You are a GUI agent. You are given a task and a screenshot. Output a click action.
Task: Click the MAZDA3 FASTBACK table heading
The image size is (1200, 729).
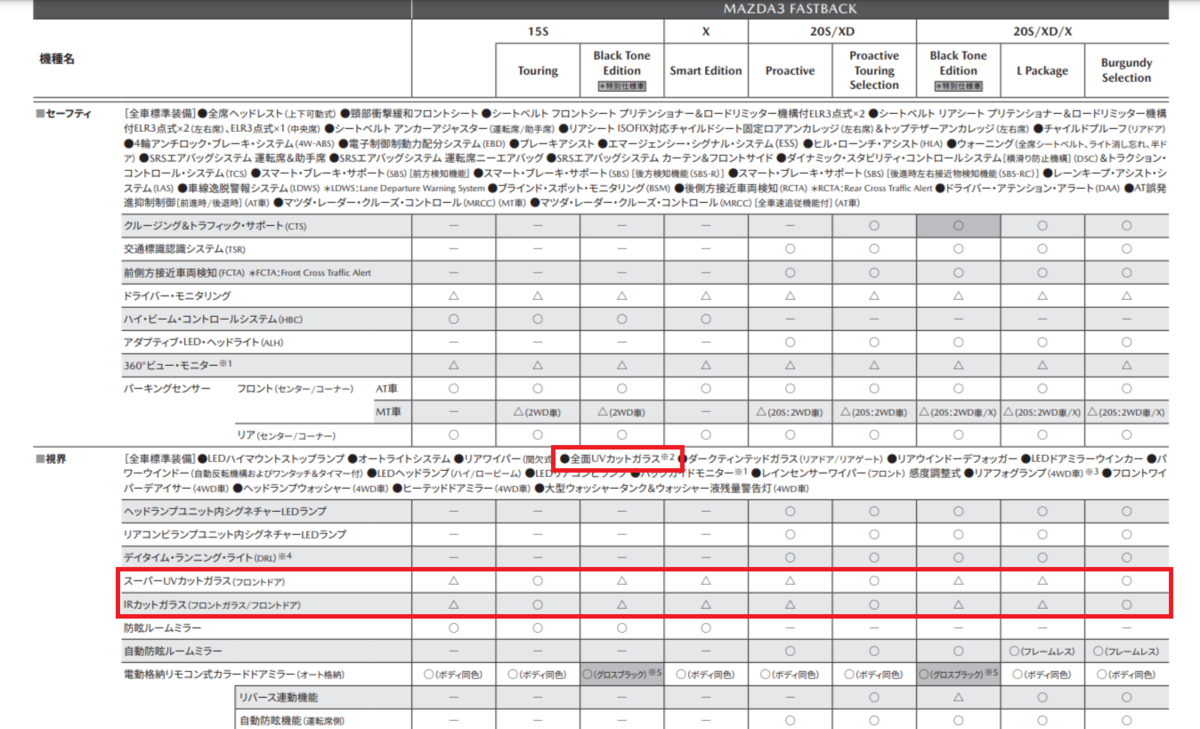click(x=791, y=8)
